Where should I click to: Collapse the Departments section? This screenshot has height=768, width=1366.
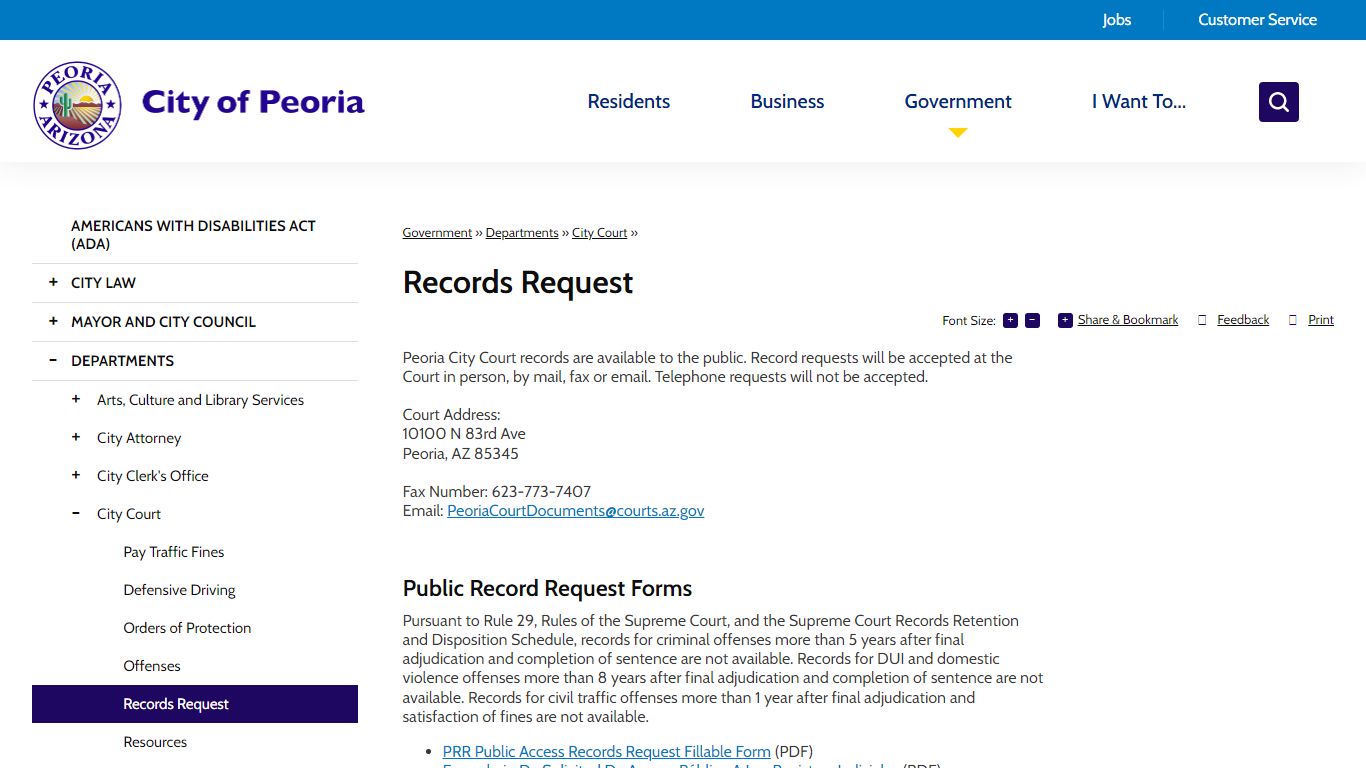pos(53,361)
